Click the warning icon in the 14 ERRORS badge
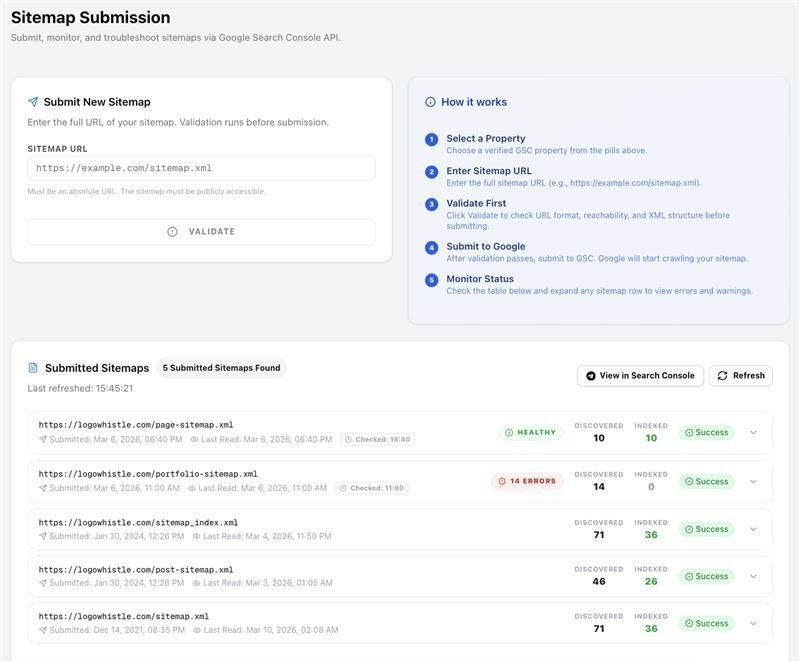Screen dimensions: 800x662 pyautogui.click(x=503, y=479)
